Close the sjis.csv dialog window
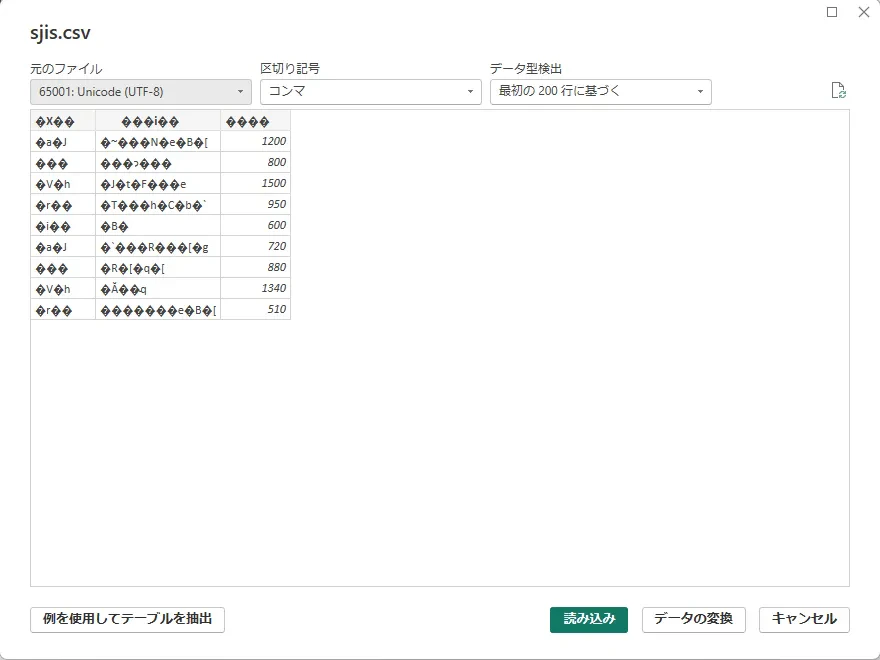 click(x=864, y=12)
